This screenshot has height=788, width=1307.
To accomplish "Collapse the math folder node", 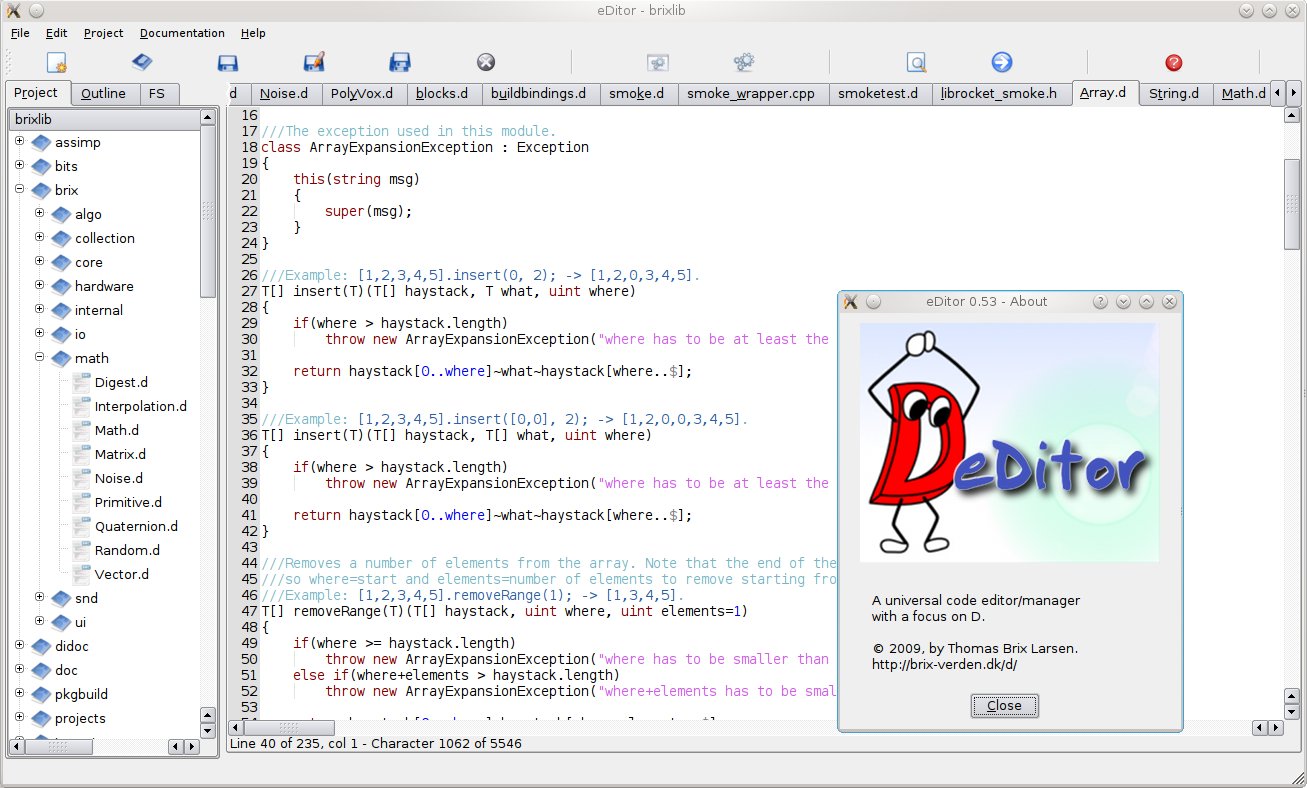I will coord(40,357).
